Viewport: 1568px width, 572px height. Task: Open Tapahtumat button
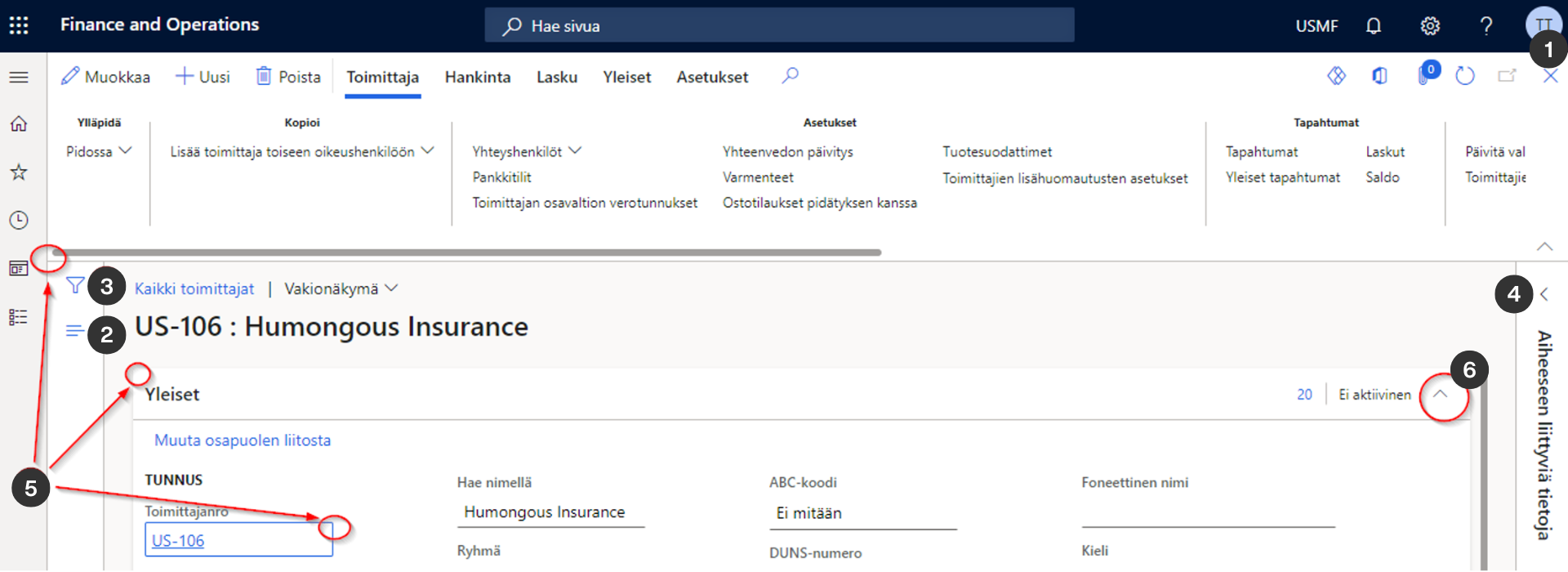pos(1261,152)
